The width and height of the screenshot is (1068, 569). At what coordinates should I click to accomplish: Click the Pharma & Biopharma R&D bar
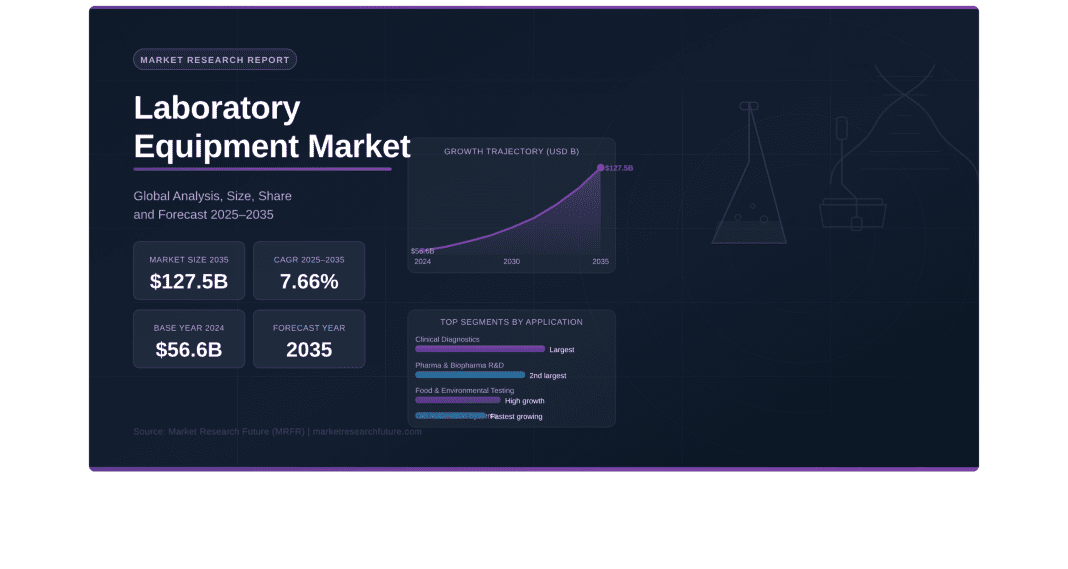pos(470,375)
